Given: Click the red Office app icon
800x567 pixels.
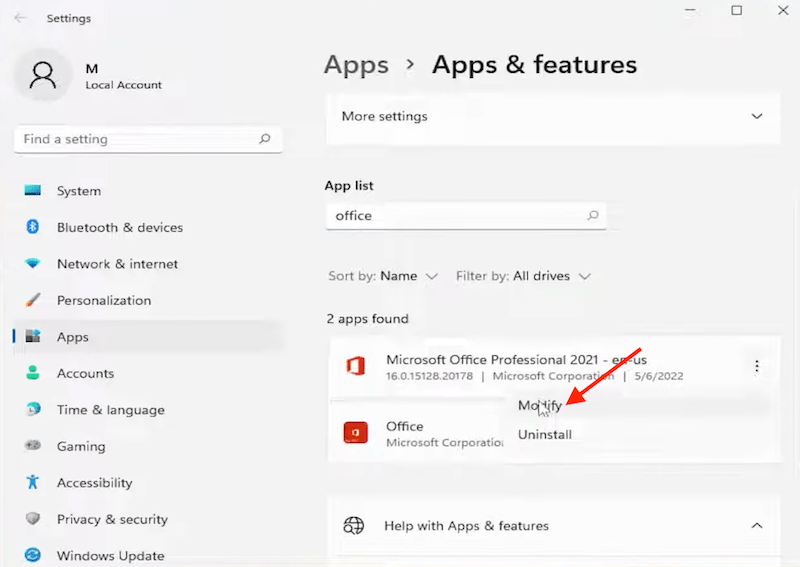Looking at the screenshot, I should pyautogui.click(x=356, y=432).
